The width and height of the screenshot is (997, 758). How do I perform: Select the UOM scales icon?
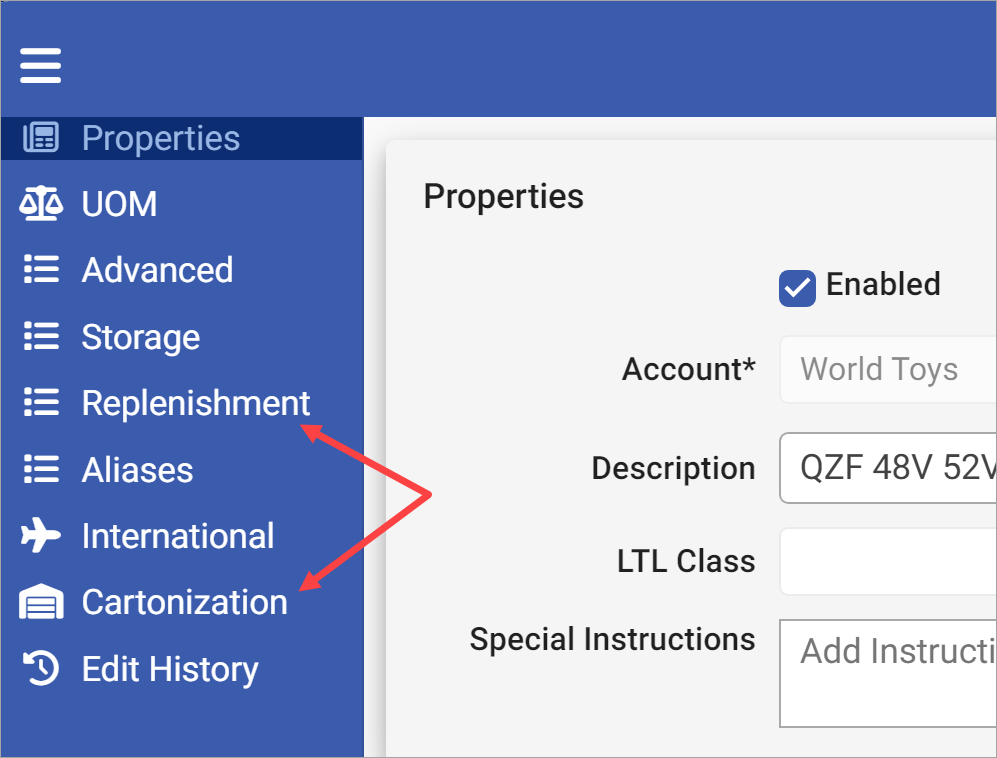[x=40, y=203]
